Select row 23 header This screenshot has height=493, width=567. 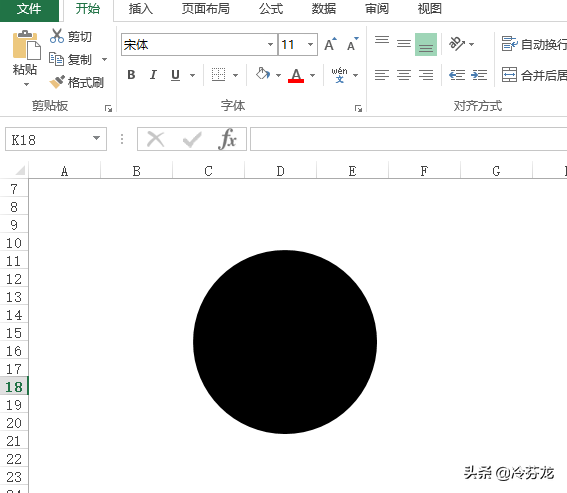point(14,477)
